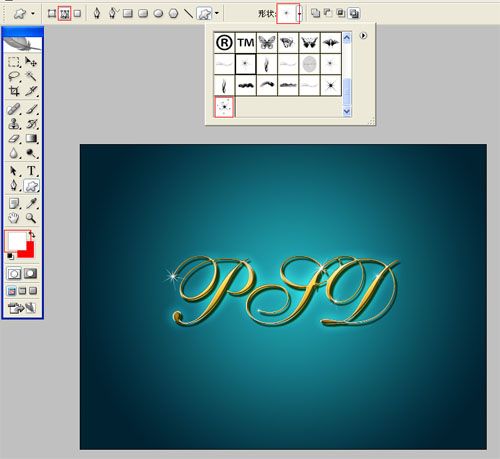Screen dimensions: 500x459
Task: Switch to Full Screen with menu bar
Action: [22, 291]
